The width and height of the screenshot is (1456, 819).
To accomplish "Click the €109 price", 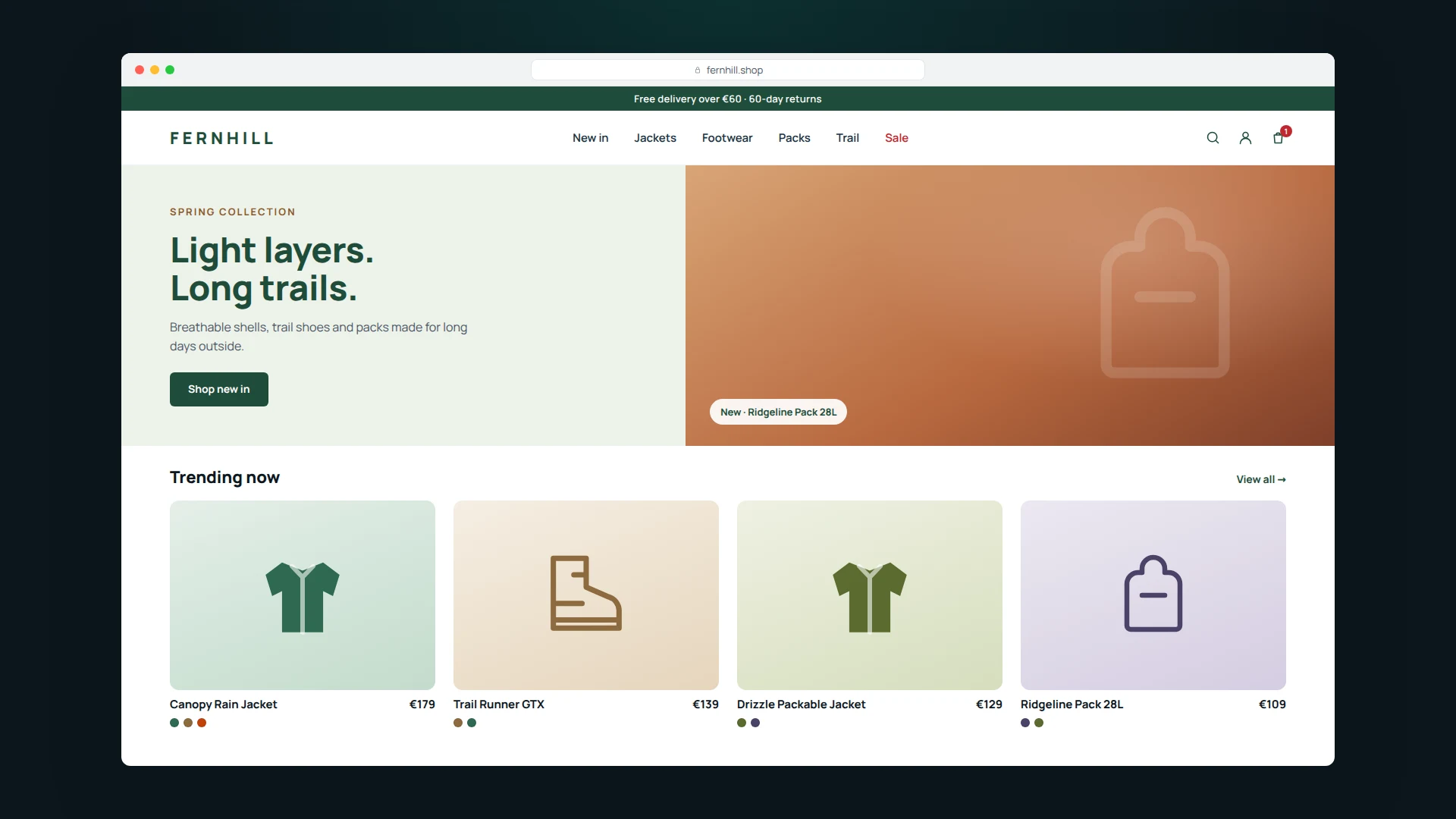I will coord(1272,704).
